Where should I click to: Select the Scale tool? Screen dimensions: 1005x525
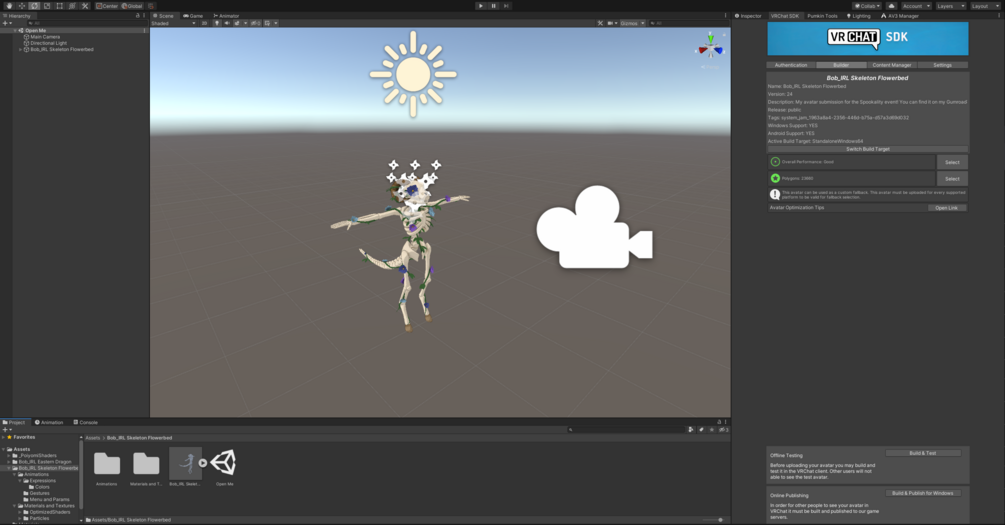point(47,6)
